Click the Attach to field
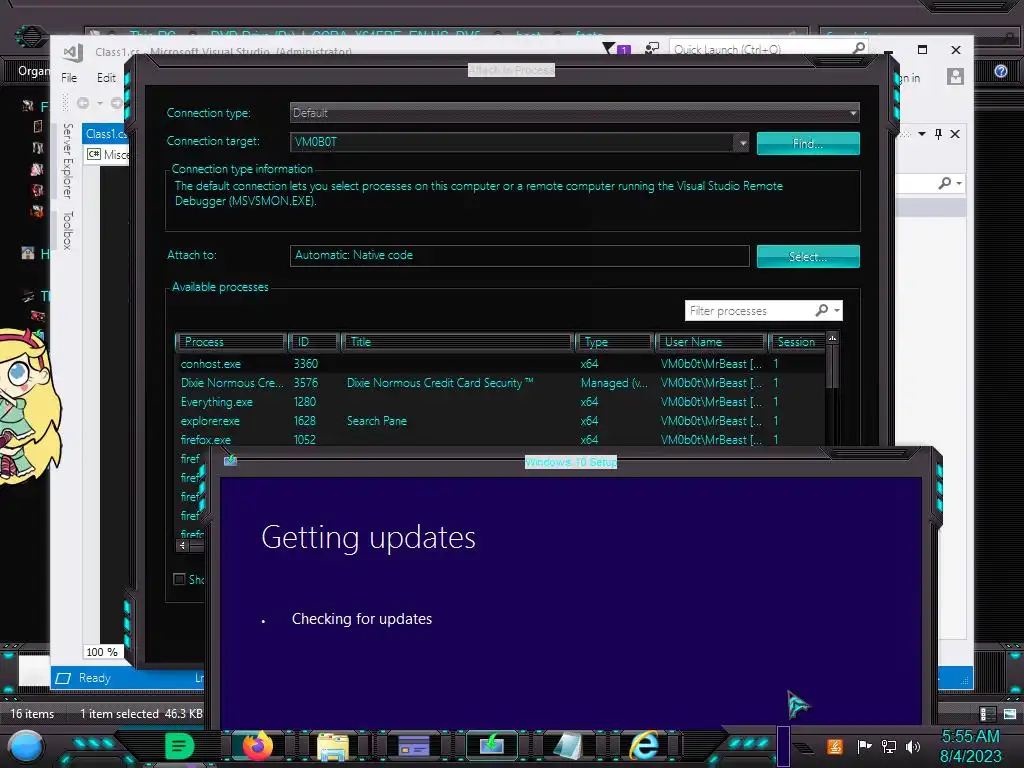This screenshot has height=768, width=1024. pos(520,255)
